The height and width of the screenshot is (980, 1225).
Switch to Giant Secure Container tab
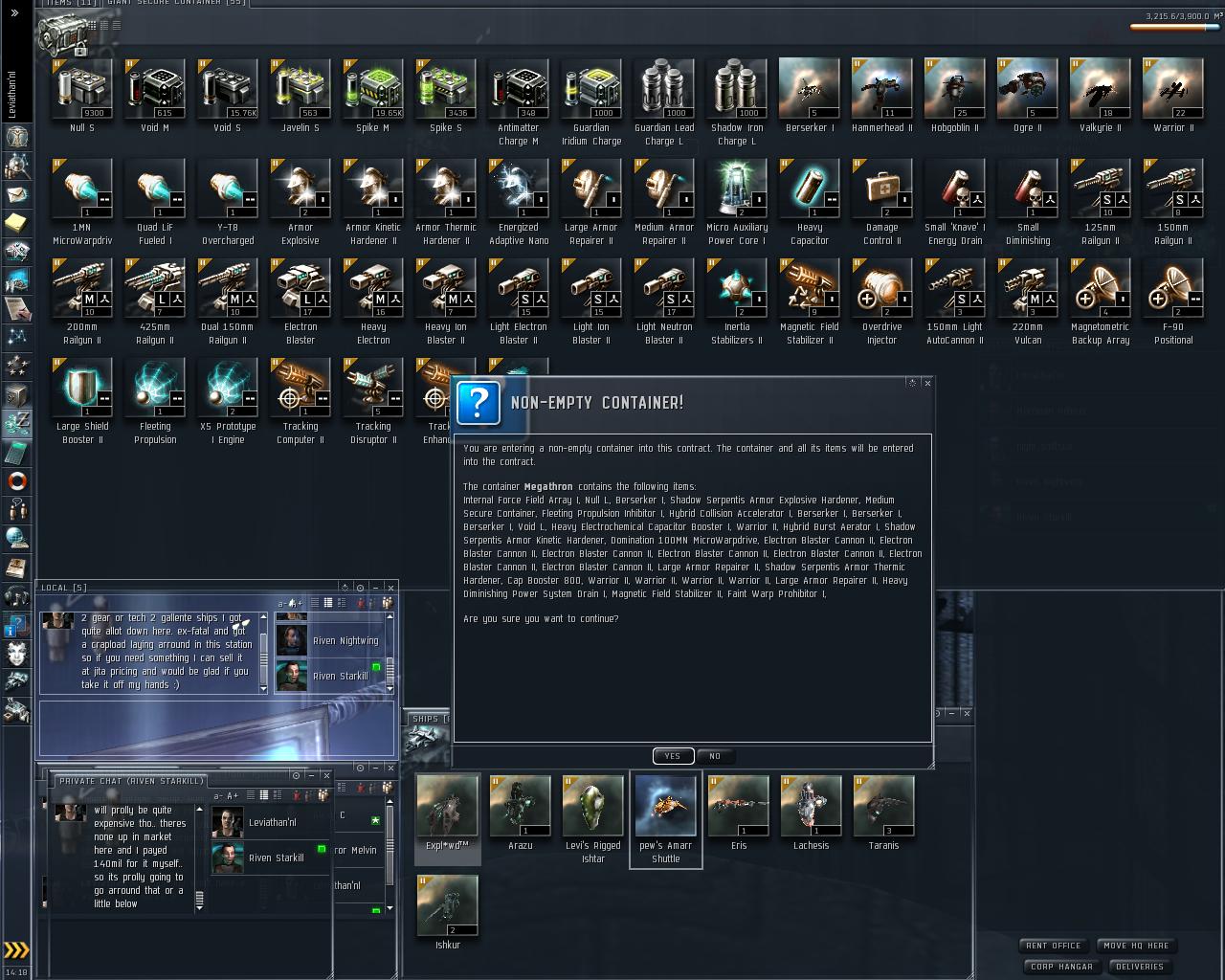pos(177,3)
